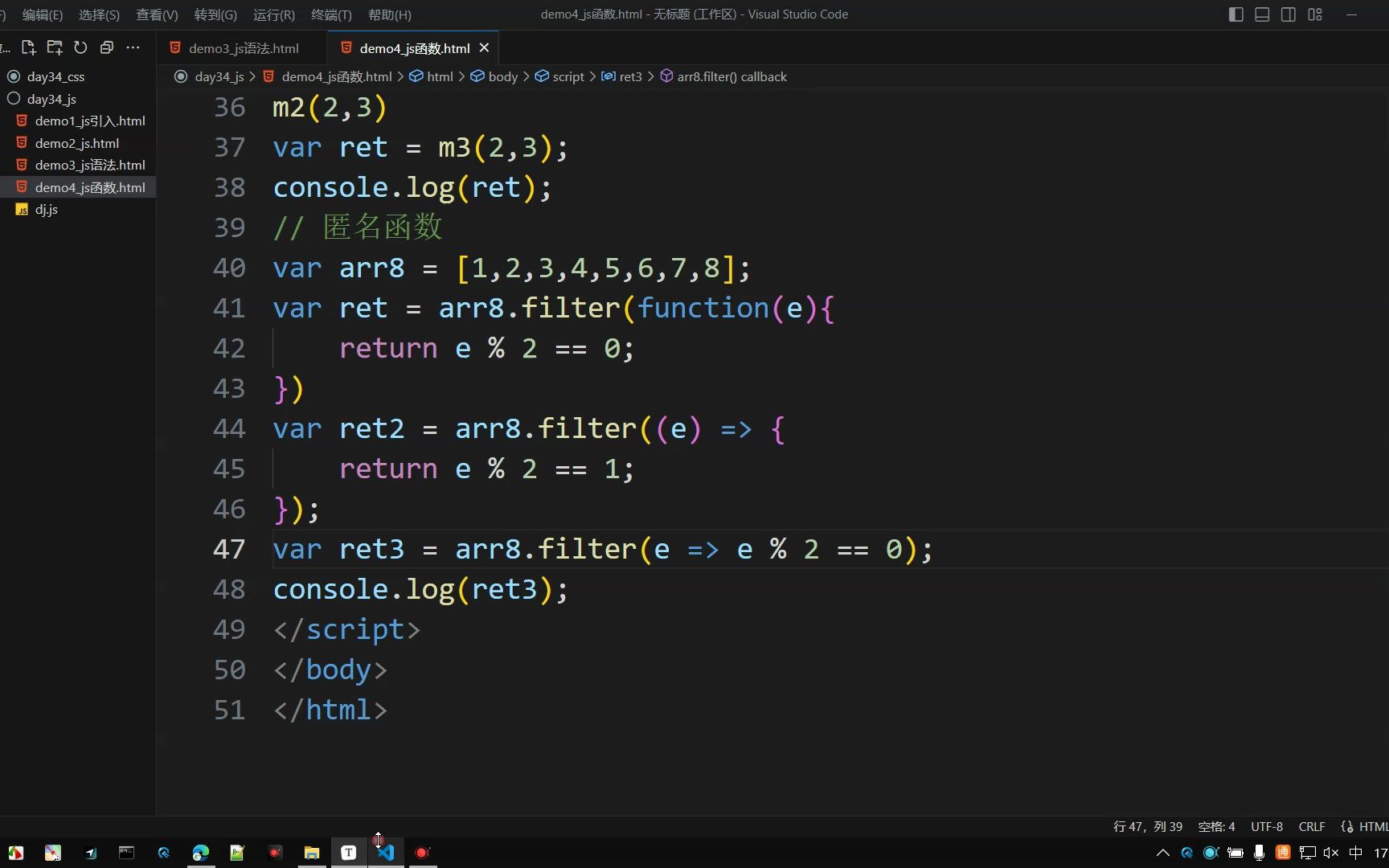
Task: Open demo2_js.html in explorer
Action: click(78, 143)
